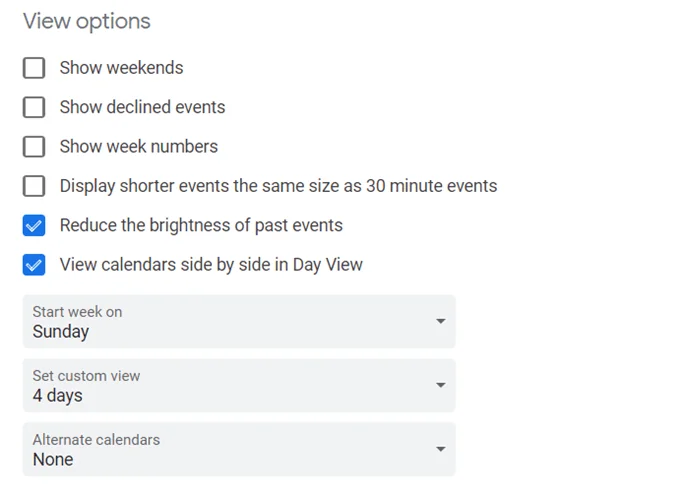Click the "Show declined events" label text
Screen dimensions: 680x497
142,107
